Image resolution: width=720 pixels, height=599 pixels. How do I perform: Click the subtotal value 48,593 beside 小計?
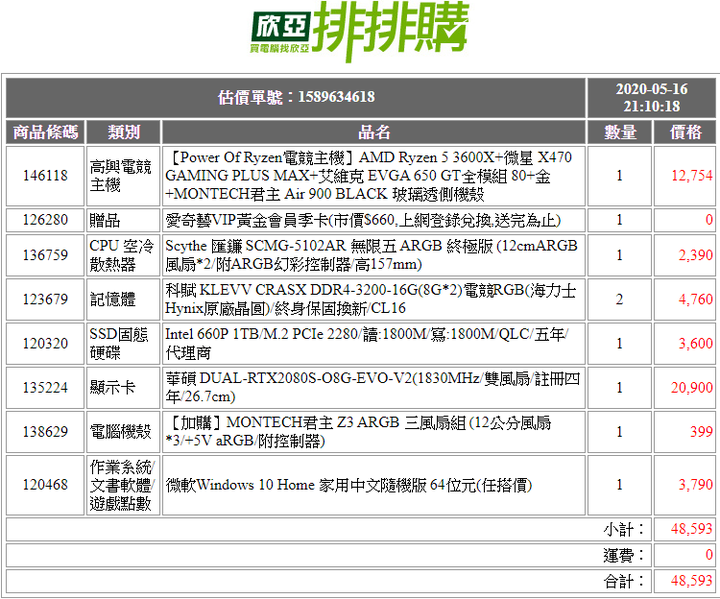pyautogui.click(x=692, y=529)
